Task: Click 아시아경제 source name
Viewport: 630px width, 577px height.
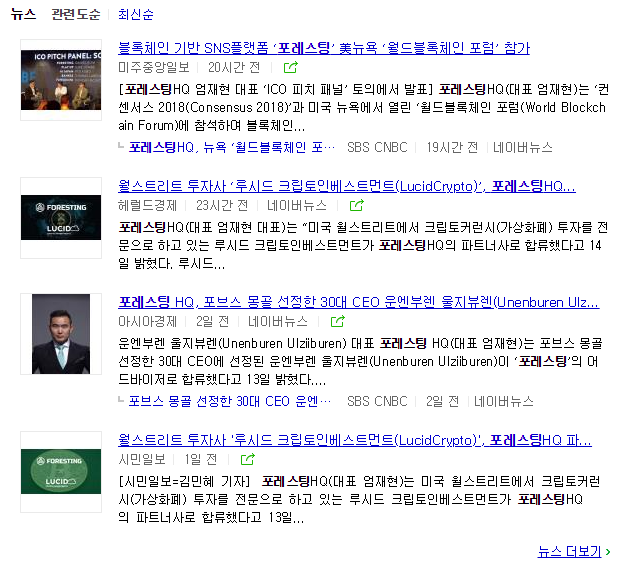Action: coord(147,321)
